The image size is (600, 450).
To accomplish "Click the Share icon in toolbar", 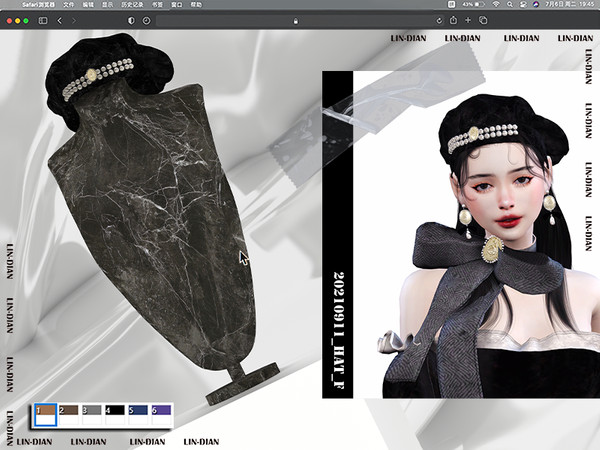I will (453, 20).
